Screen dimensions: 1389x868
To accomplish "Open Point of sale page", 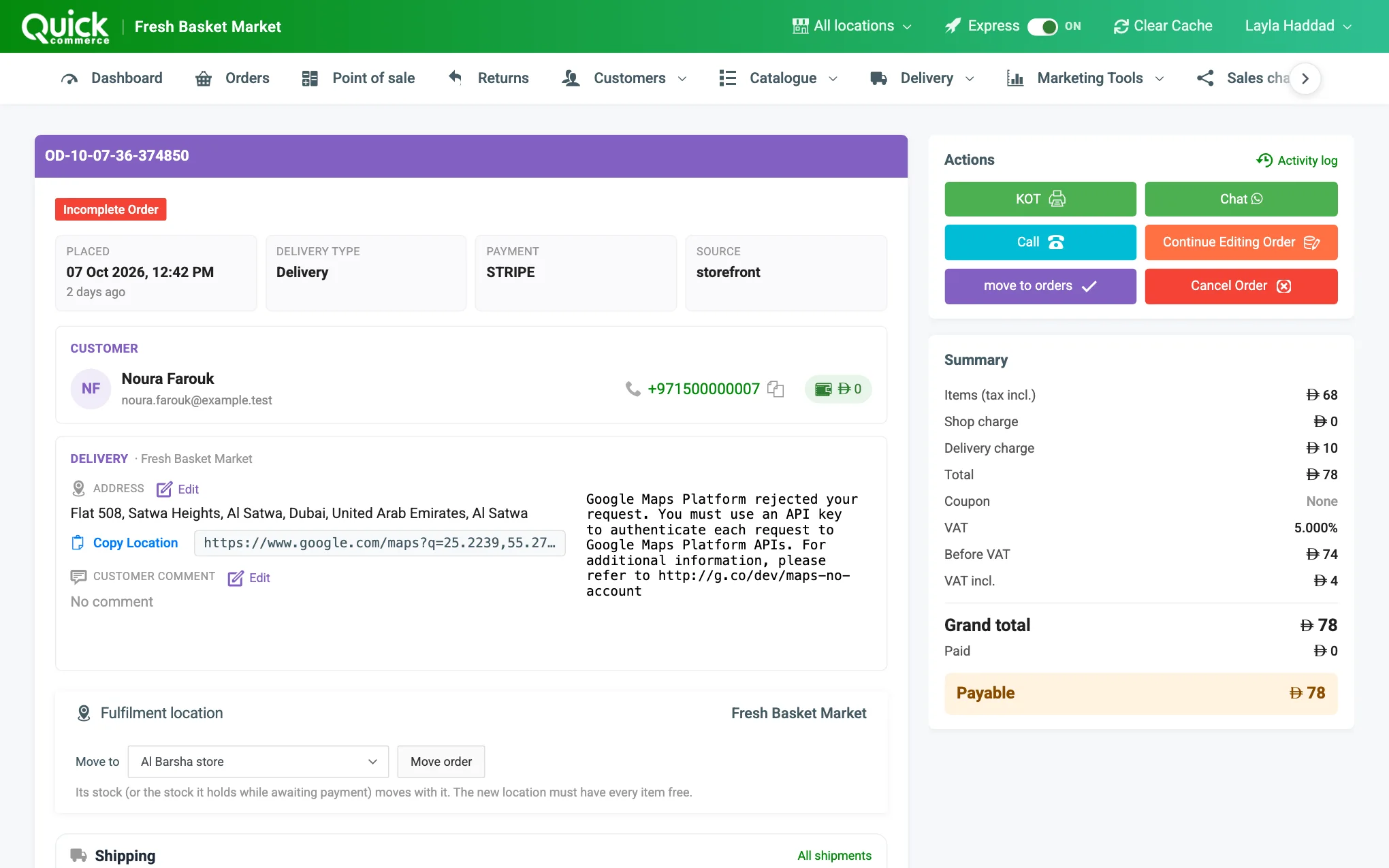I will pyautogui.click(x=358, y=78).
